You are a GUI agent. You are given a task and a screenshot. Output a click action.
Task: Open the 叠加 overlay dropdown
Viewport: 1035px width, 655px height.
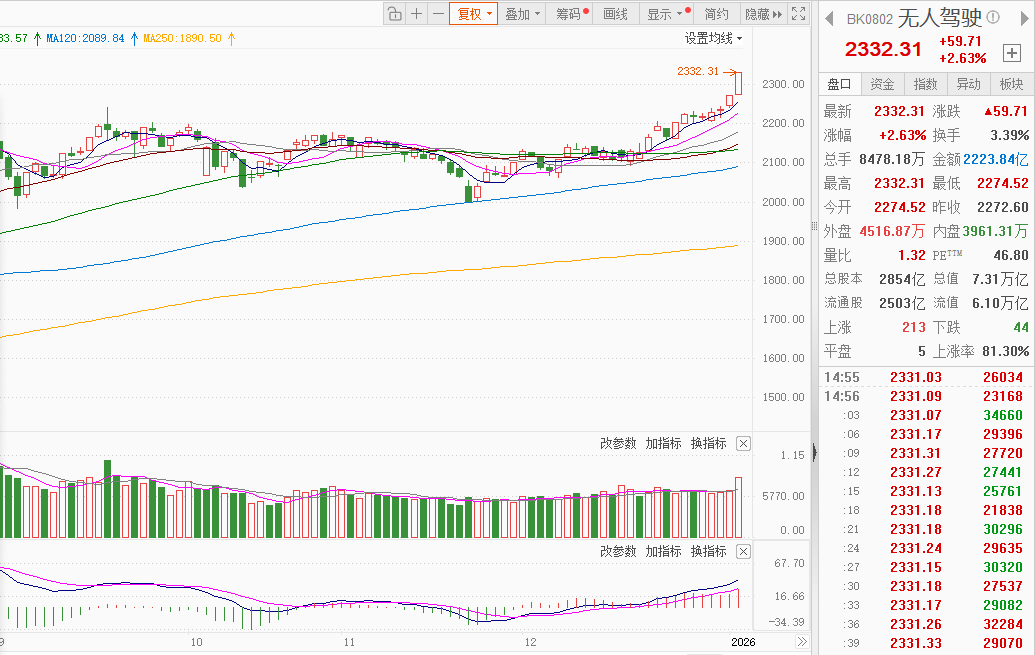click(522, 14)
